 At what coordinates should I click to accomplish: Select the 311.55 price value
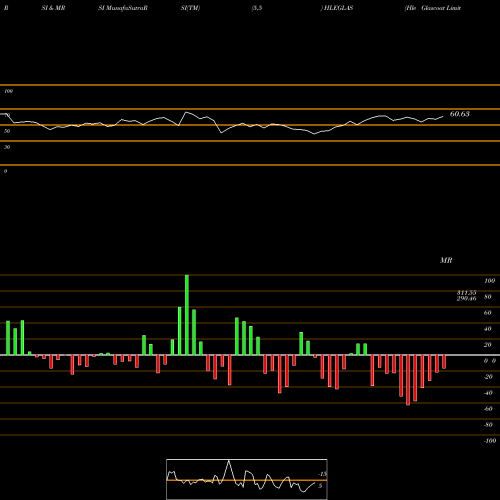[466, 293]
